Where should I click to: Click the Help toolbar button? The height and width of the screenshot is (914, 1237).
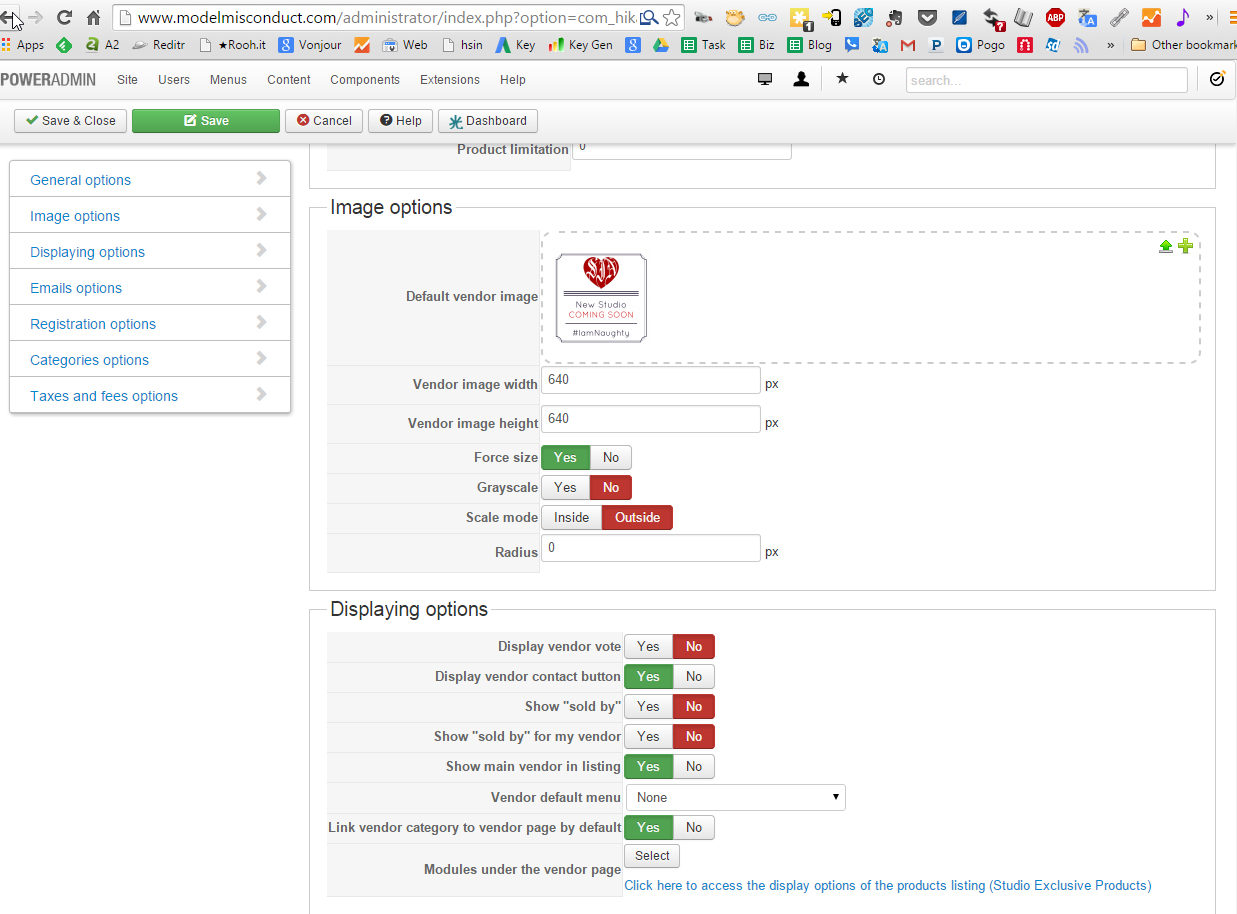coord(400,121)
